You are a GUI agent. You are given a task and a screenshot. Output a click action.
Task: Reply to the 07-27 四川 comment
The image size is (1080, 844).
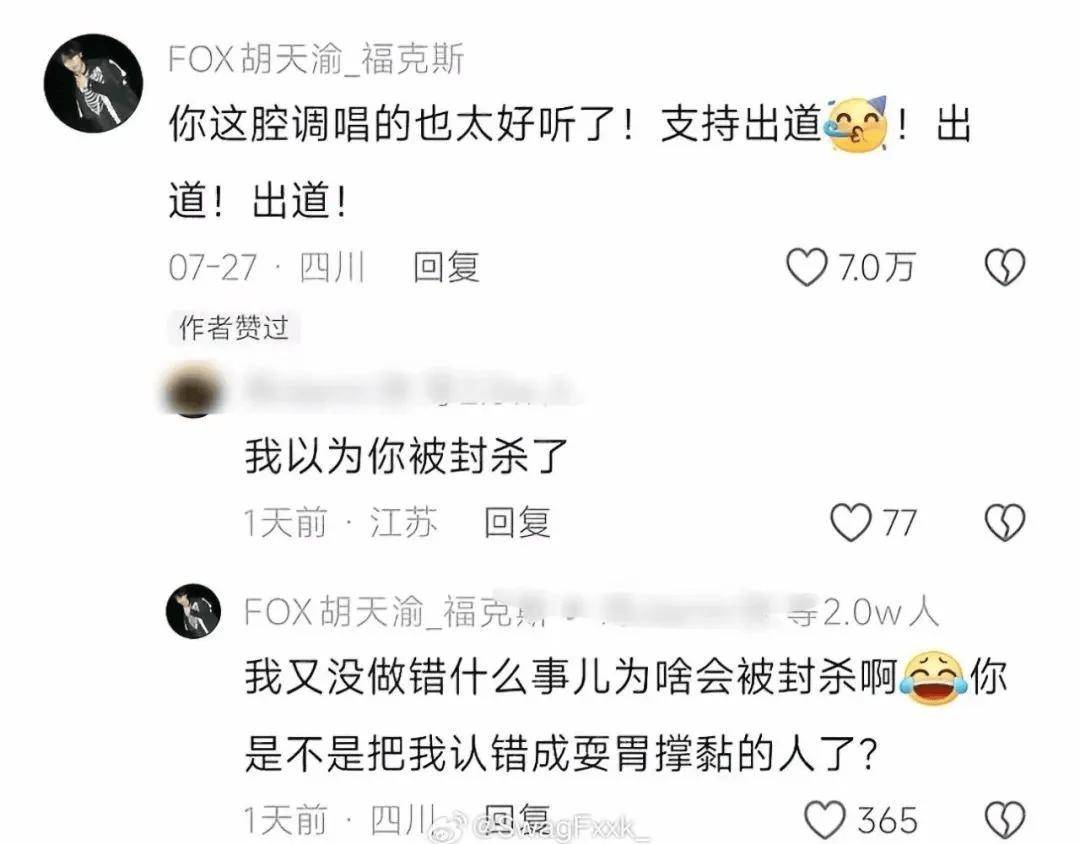[446, 267]
